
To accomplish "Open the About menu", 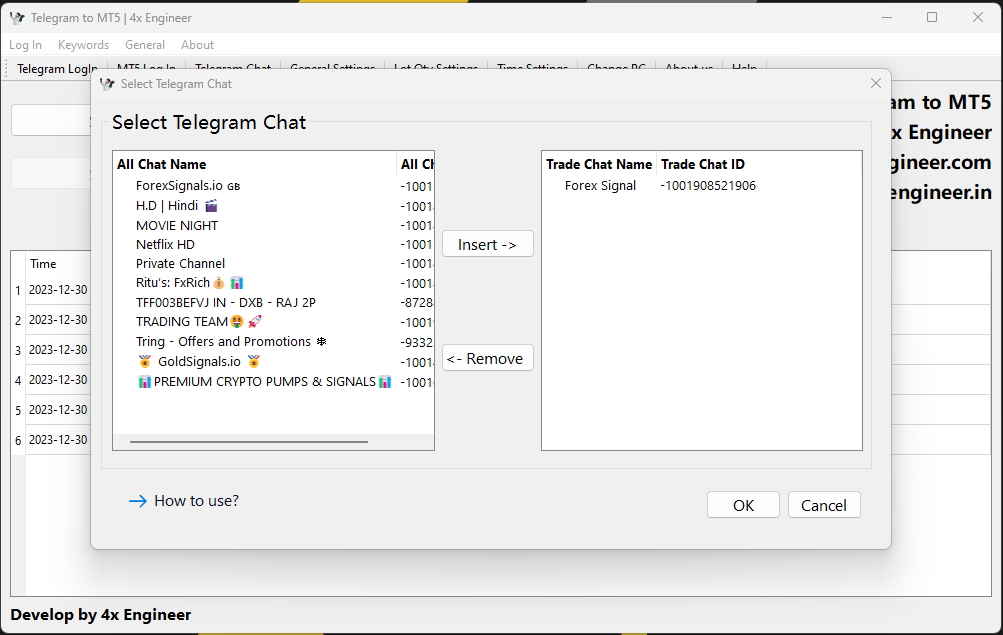I will pyautogui.click(x=197, y=45).
